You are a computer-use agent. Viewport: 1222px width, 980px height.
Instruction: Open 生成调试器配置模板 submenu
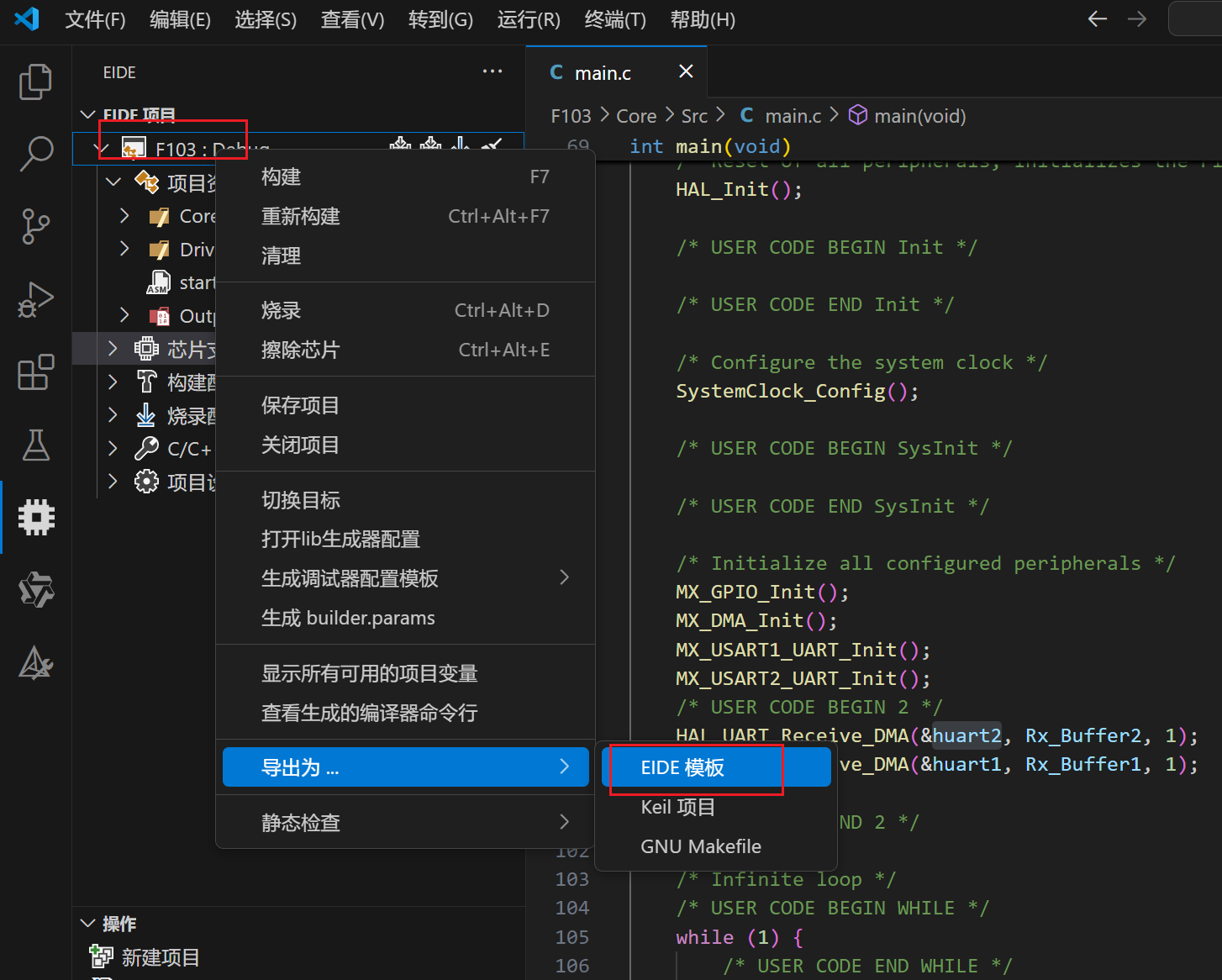[405, 578]
